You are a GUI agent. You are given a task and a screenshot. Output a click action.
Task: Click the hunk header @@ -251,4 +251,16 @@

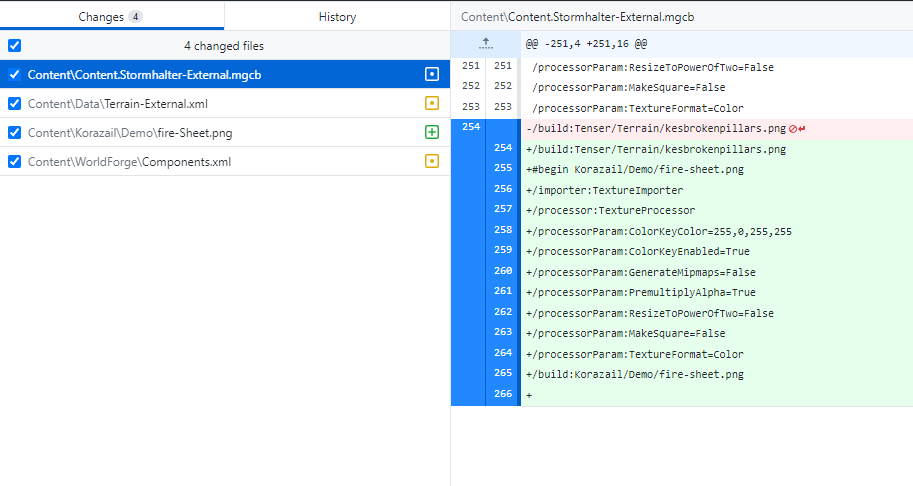586,44
